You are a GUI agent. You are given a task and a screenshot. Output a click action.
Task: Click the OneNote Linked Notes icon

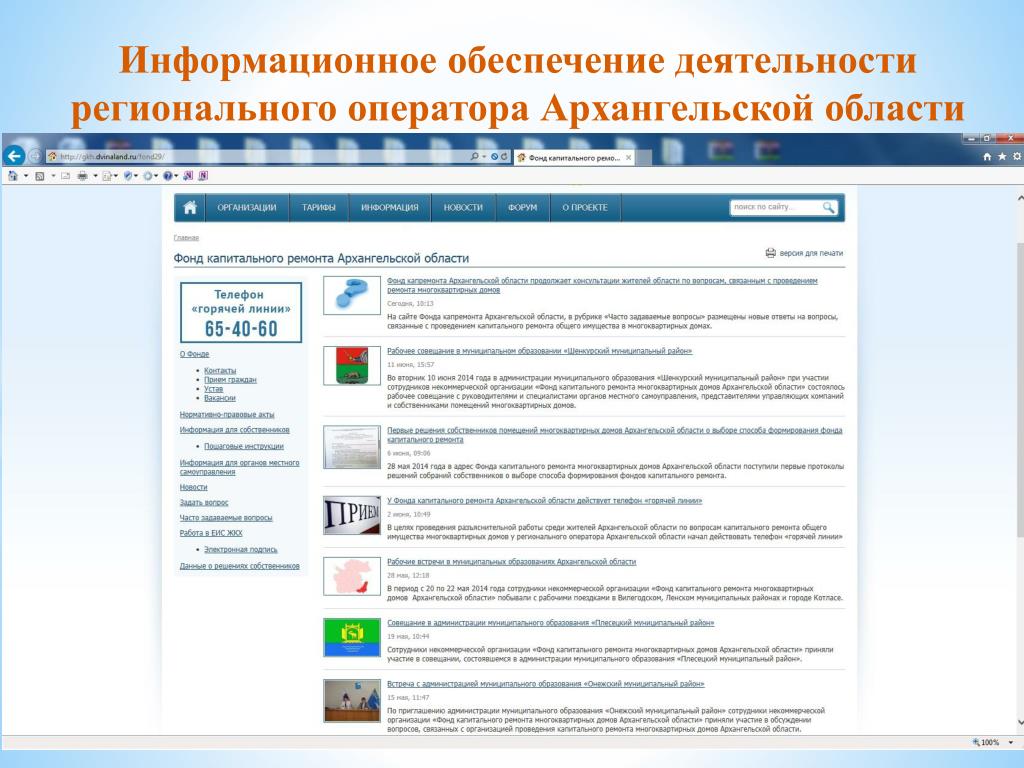pos(203,176)
